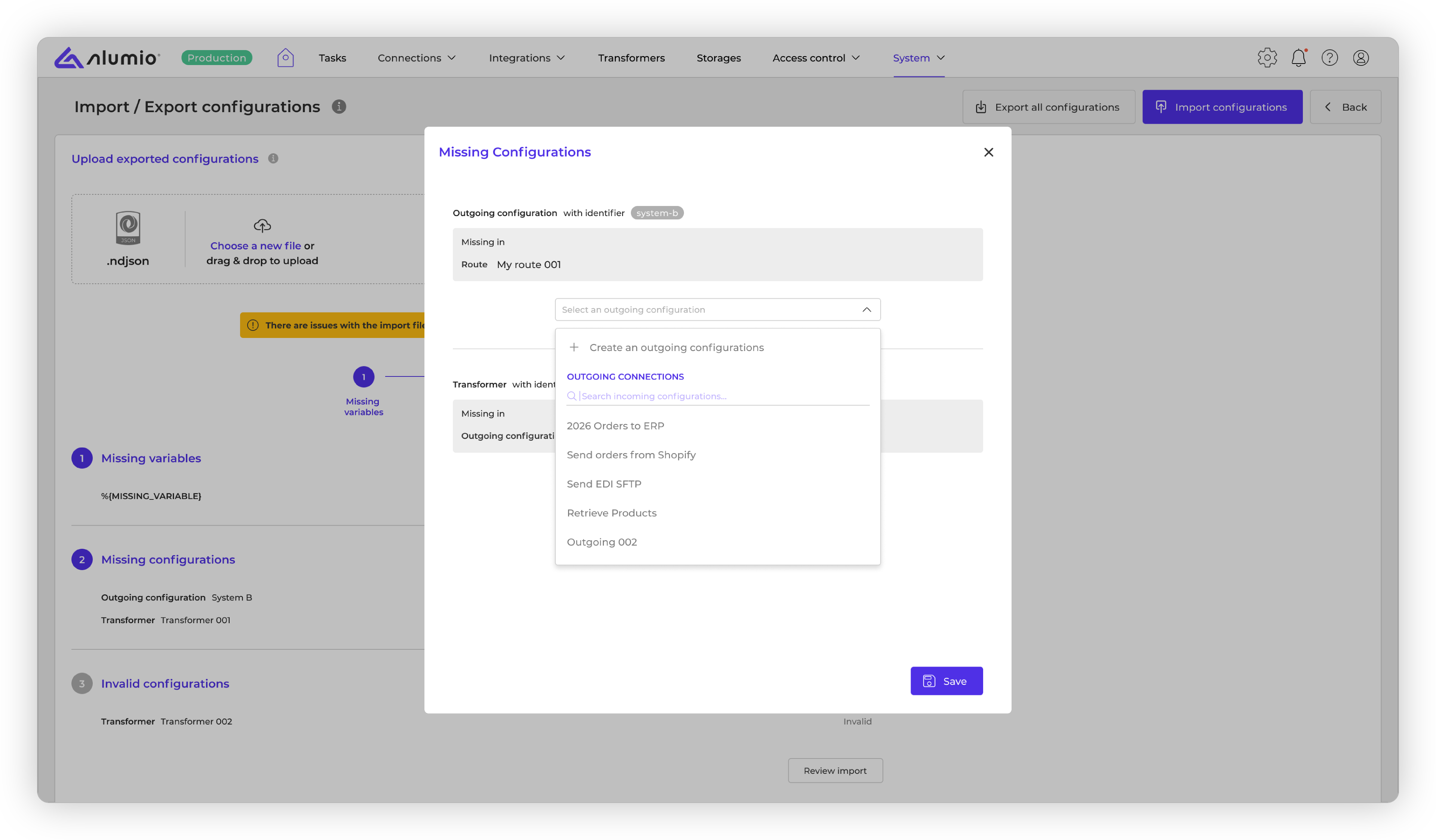Click info icon next to page title
Image resolution: width=1436 pixels, height=840 pixels.
[339, 107]
